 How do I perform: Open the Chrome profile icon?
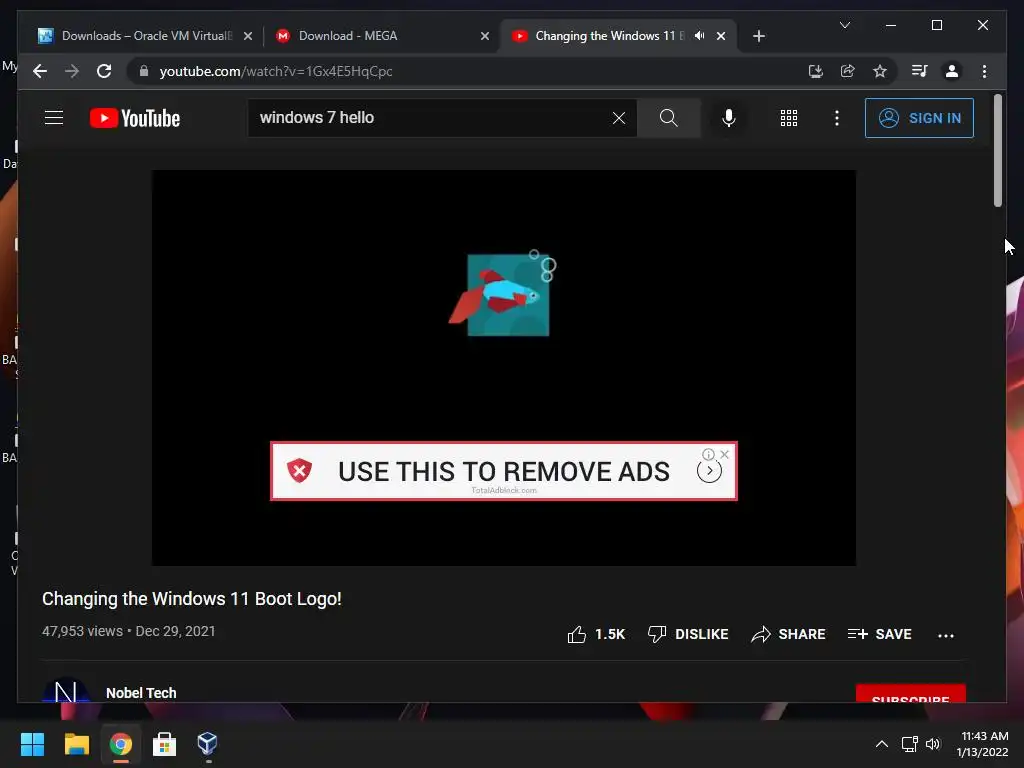coord(952,71)
